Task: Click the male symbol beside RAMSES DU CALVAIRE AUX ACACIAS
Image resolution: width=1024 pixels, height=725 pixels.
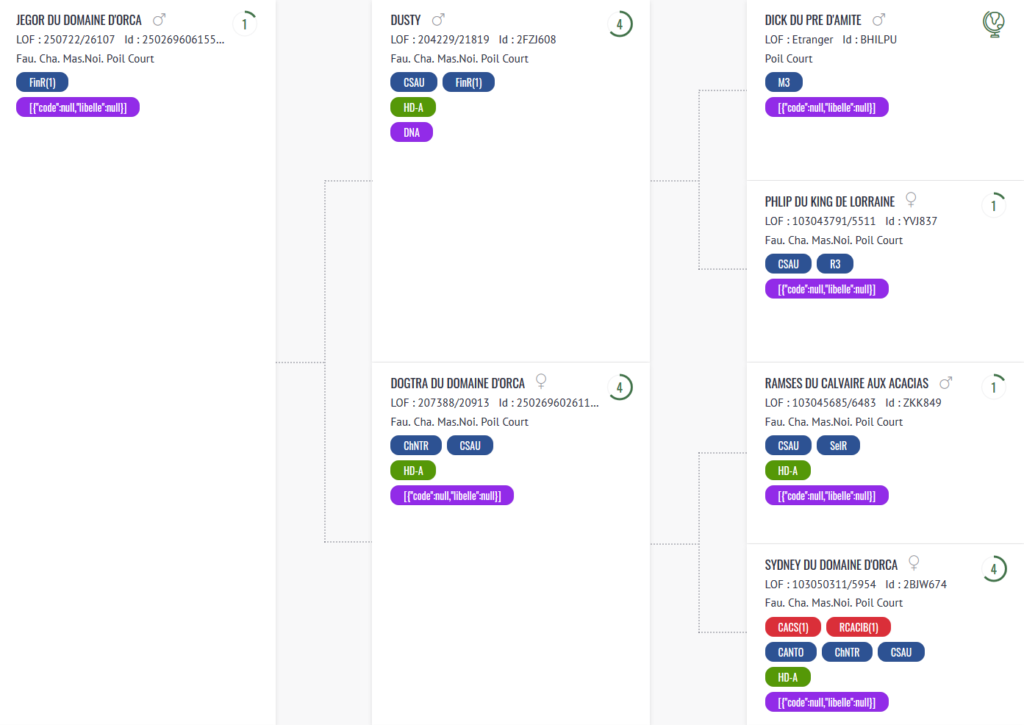Action: [946, 383]
